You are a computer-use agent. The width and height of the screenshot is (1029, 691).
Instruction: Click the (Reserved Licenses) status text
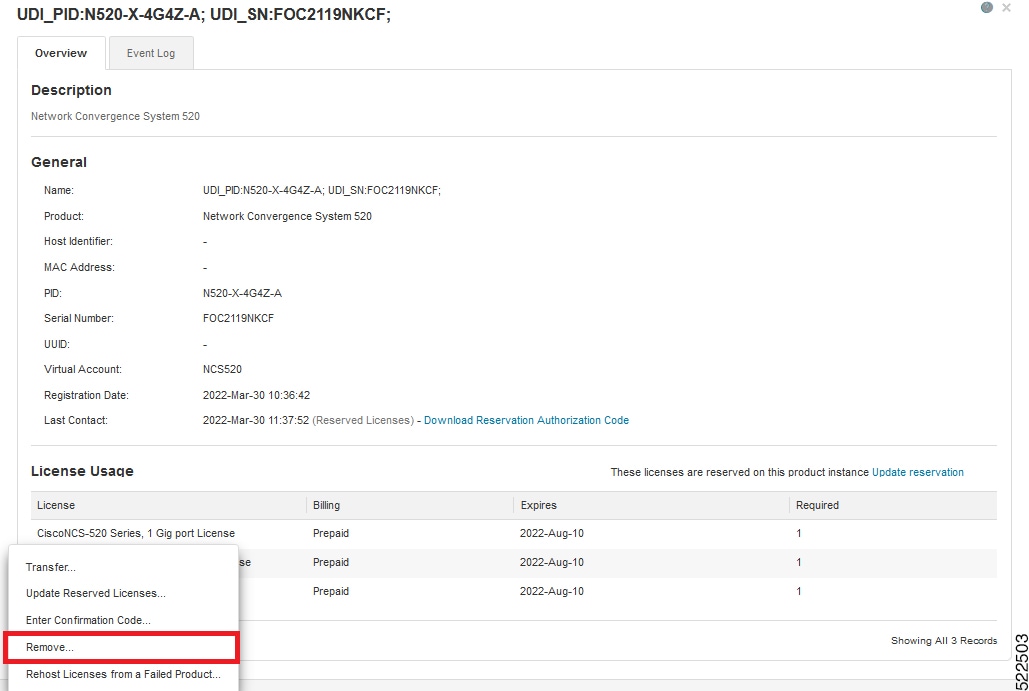point(363,421)
